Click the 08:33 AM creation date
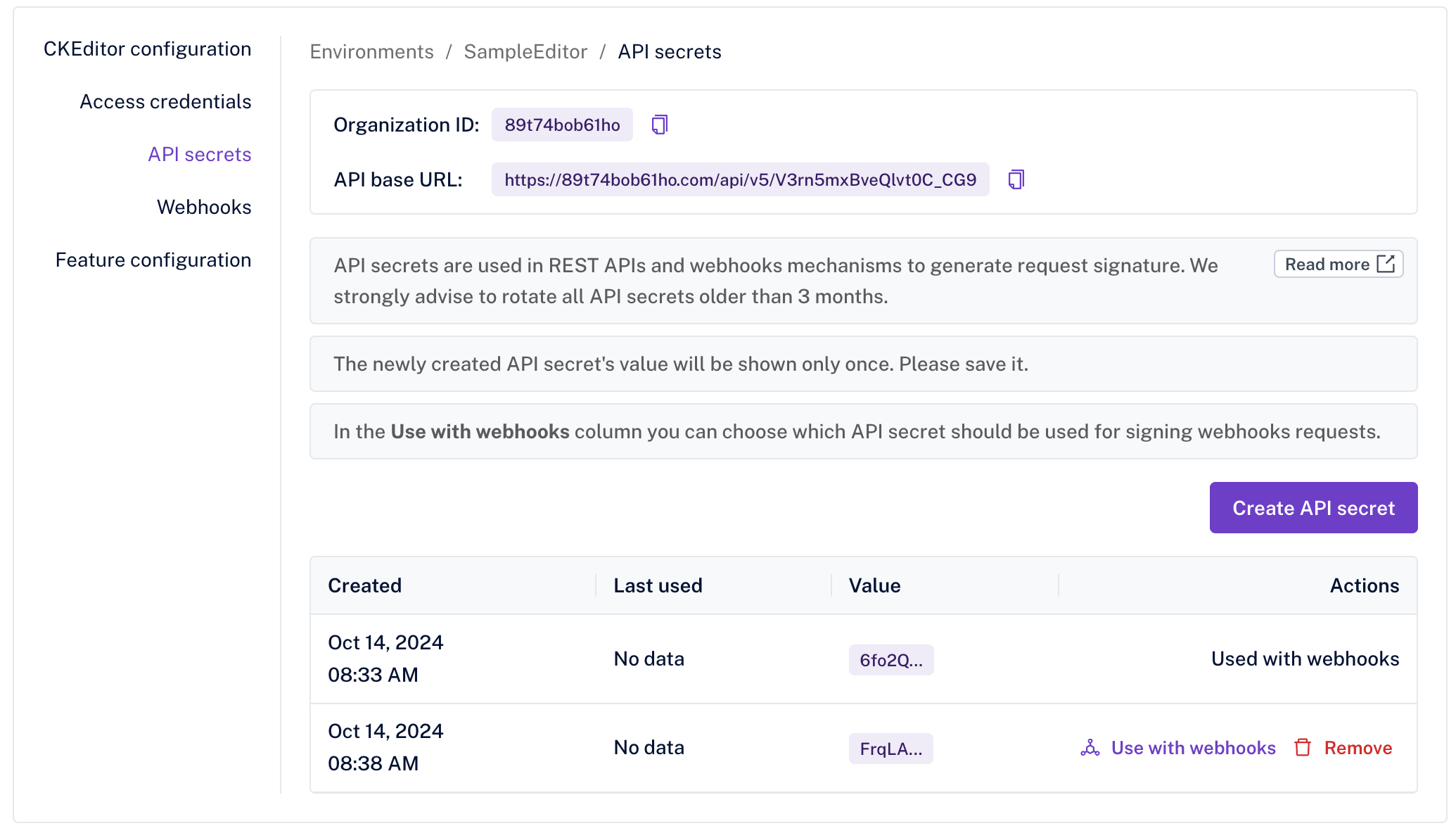The image size is (1456, 833). 385,659
